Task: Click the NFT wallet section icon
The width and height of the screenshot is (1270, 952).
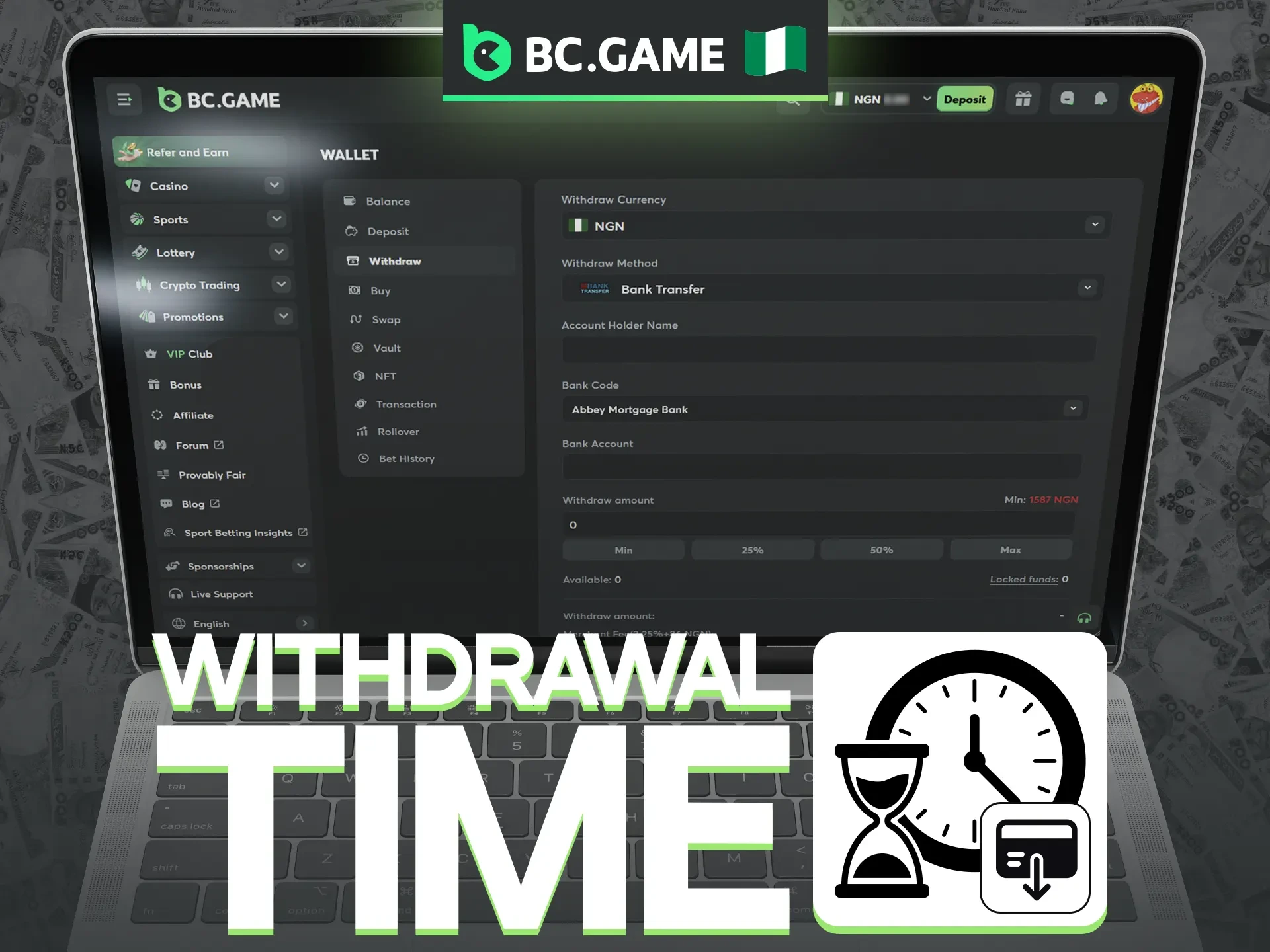Action: [x=359, y=375]
